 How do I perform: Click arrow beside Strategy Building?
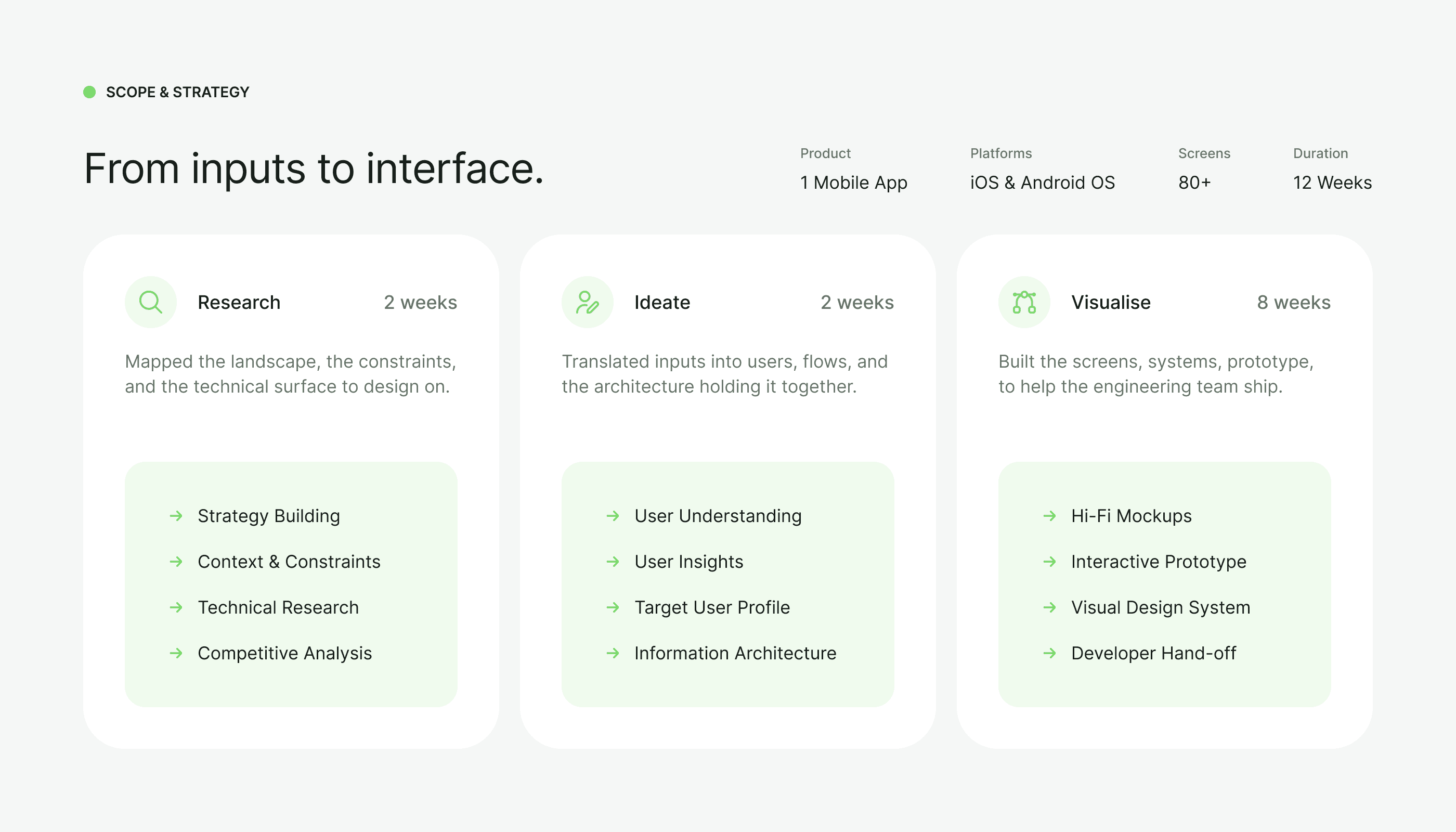pyautogui.click(x=176, y=516)
